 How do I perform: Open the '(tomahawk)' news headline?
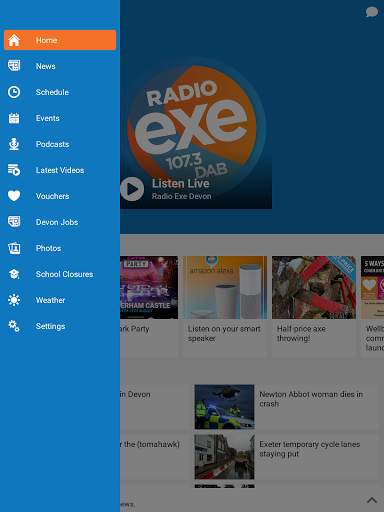[150, 444]
